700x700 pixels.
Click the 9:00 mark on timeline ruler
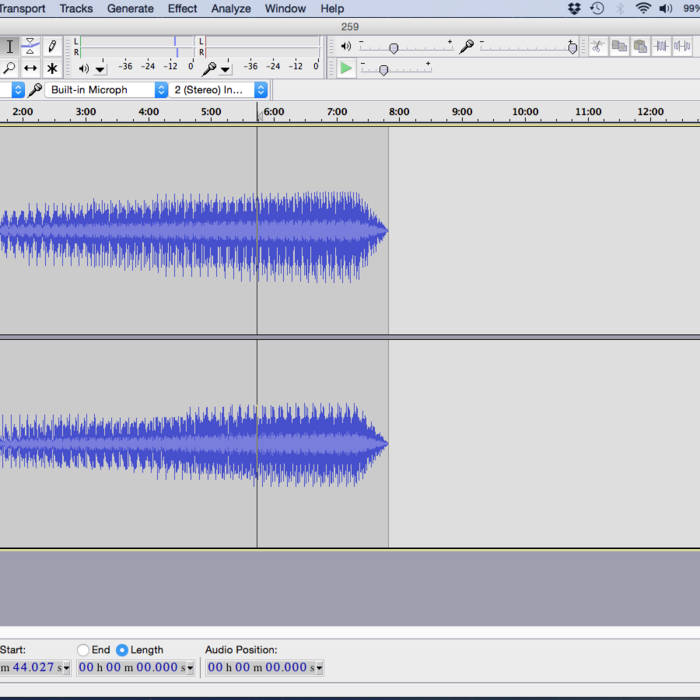click(x=462, y=112)
